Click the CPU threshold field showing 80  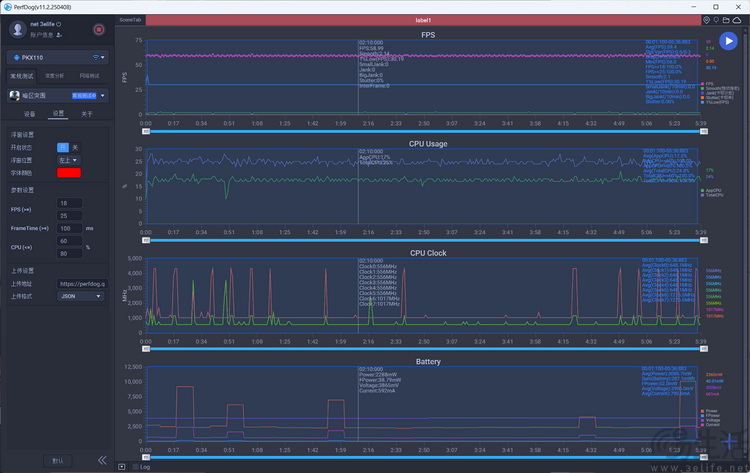[x=69, y=253]
